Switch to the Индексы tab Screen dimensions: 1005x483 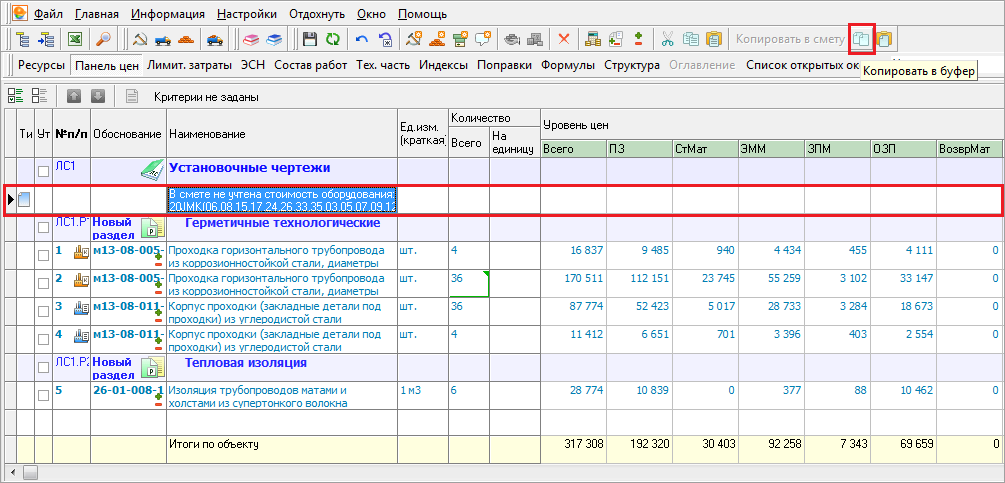pos(443,65)
